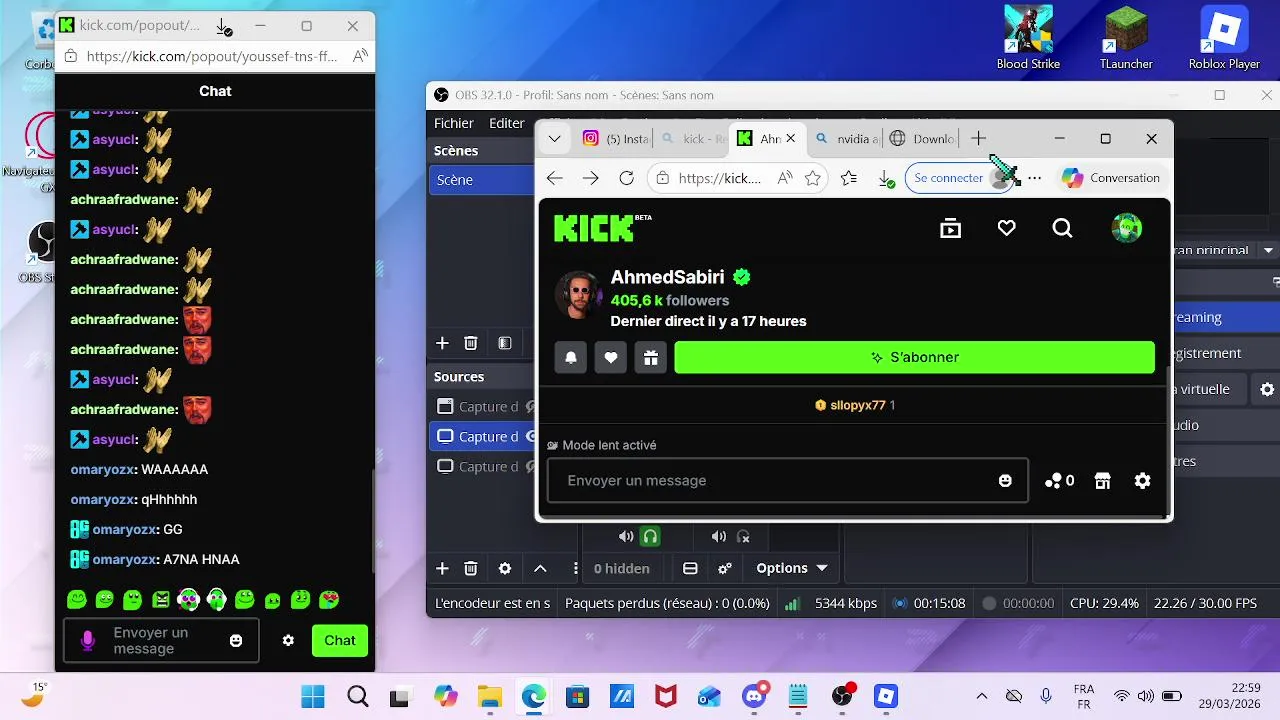
Task: Open the OBS mixer Options dropdown
Action: [x=792, y=568]
